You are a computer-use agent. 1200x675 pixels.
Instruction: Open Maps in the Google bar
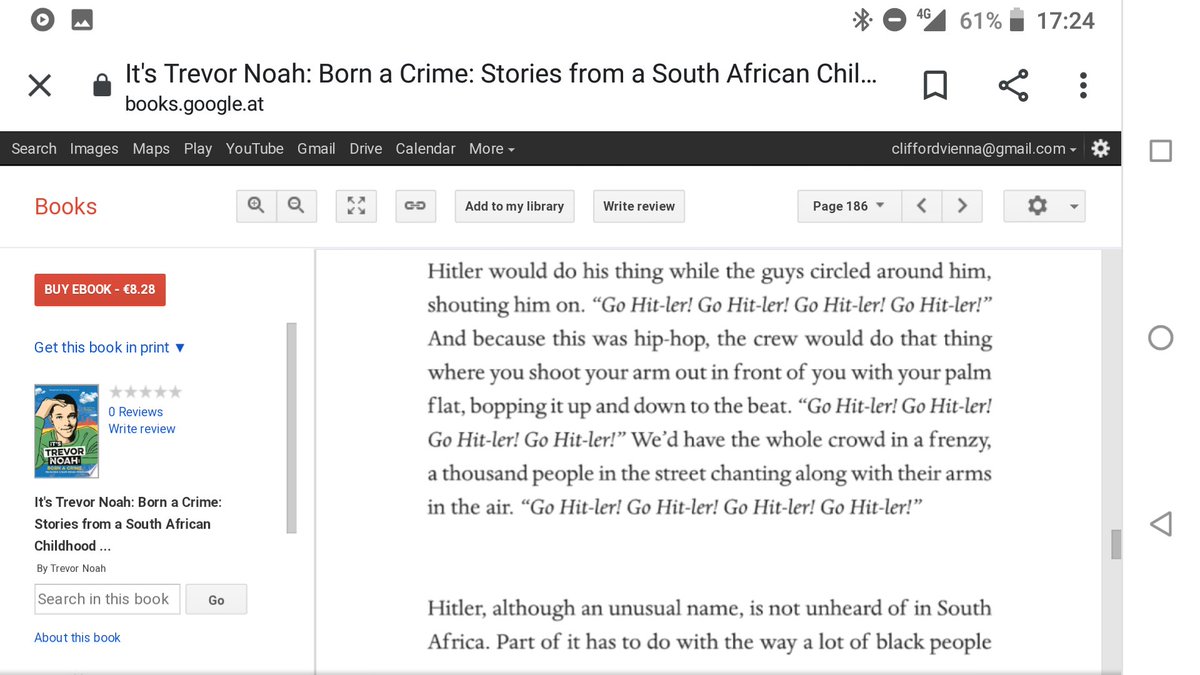click(x=151, y=148)
